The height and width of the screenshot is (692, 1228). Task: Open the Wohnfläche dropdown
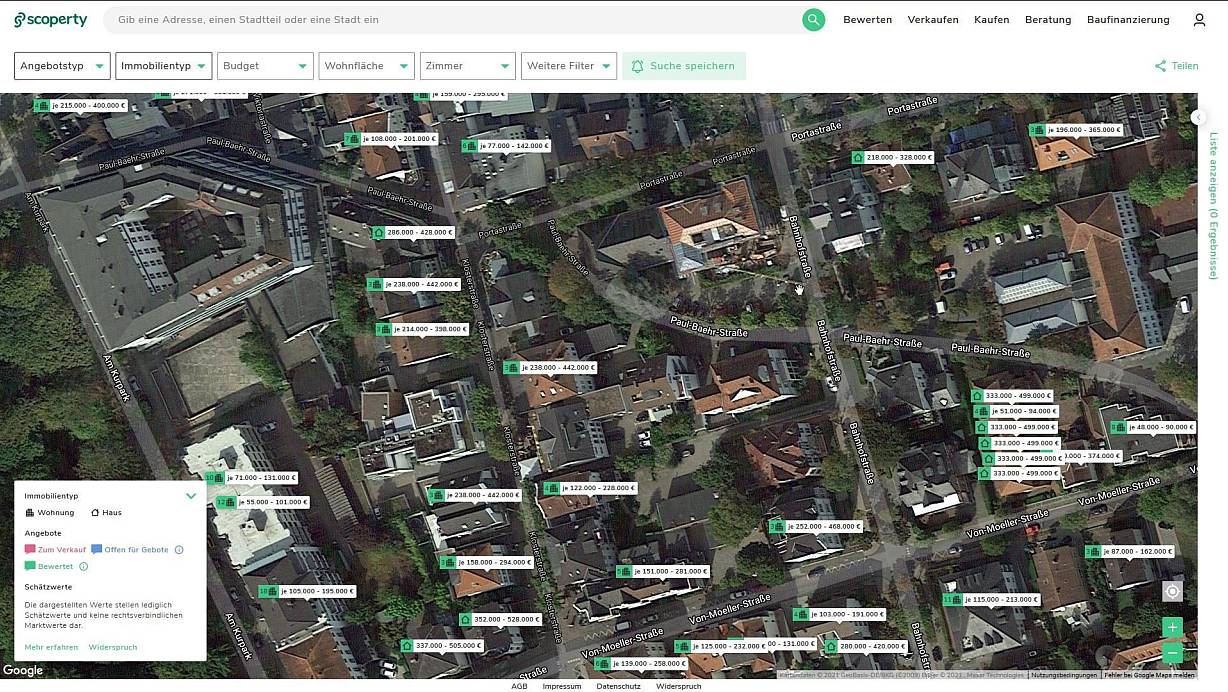click(x=366, y=66)
